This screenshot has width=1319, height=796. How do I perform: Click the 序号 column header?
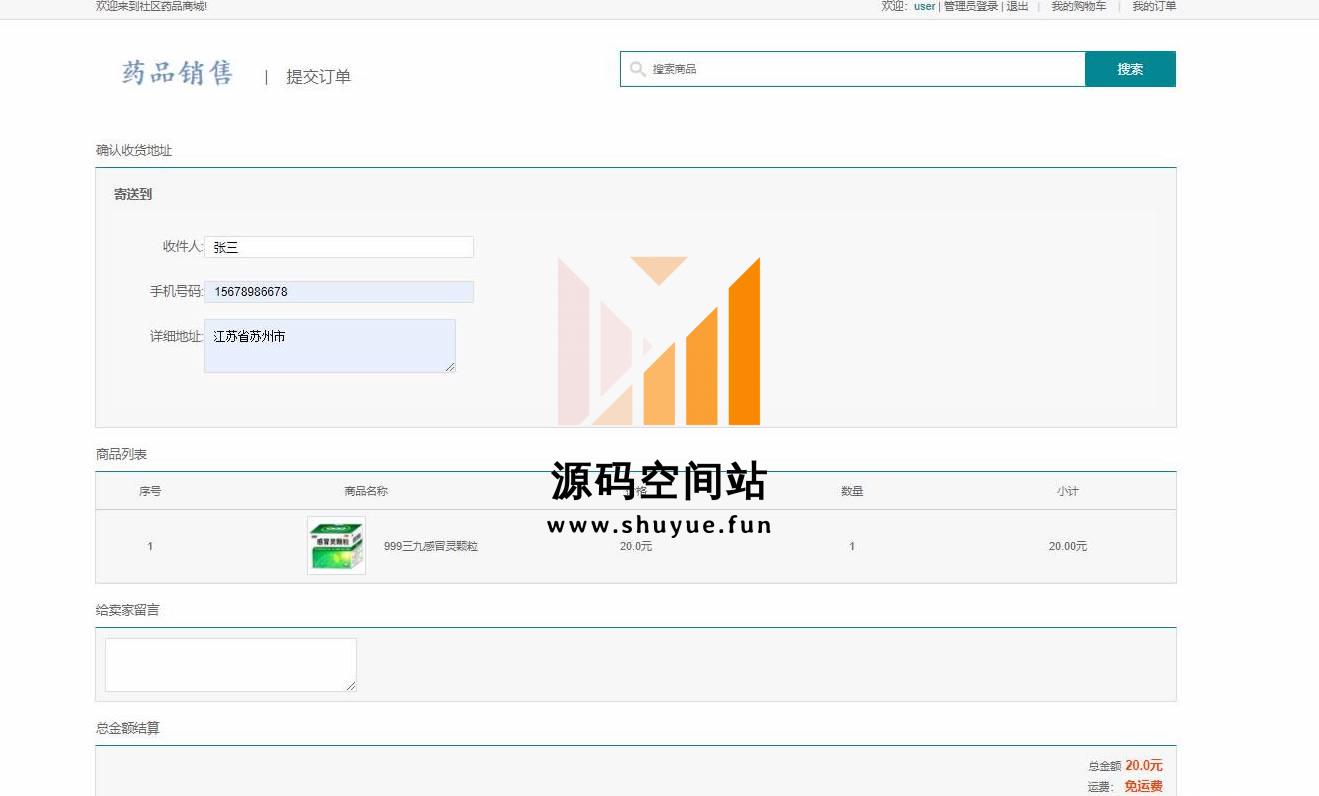click(150, 491)
